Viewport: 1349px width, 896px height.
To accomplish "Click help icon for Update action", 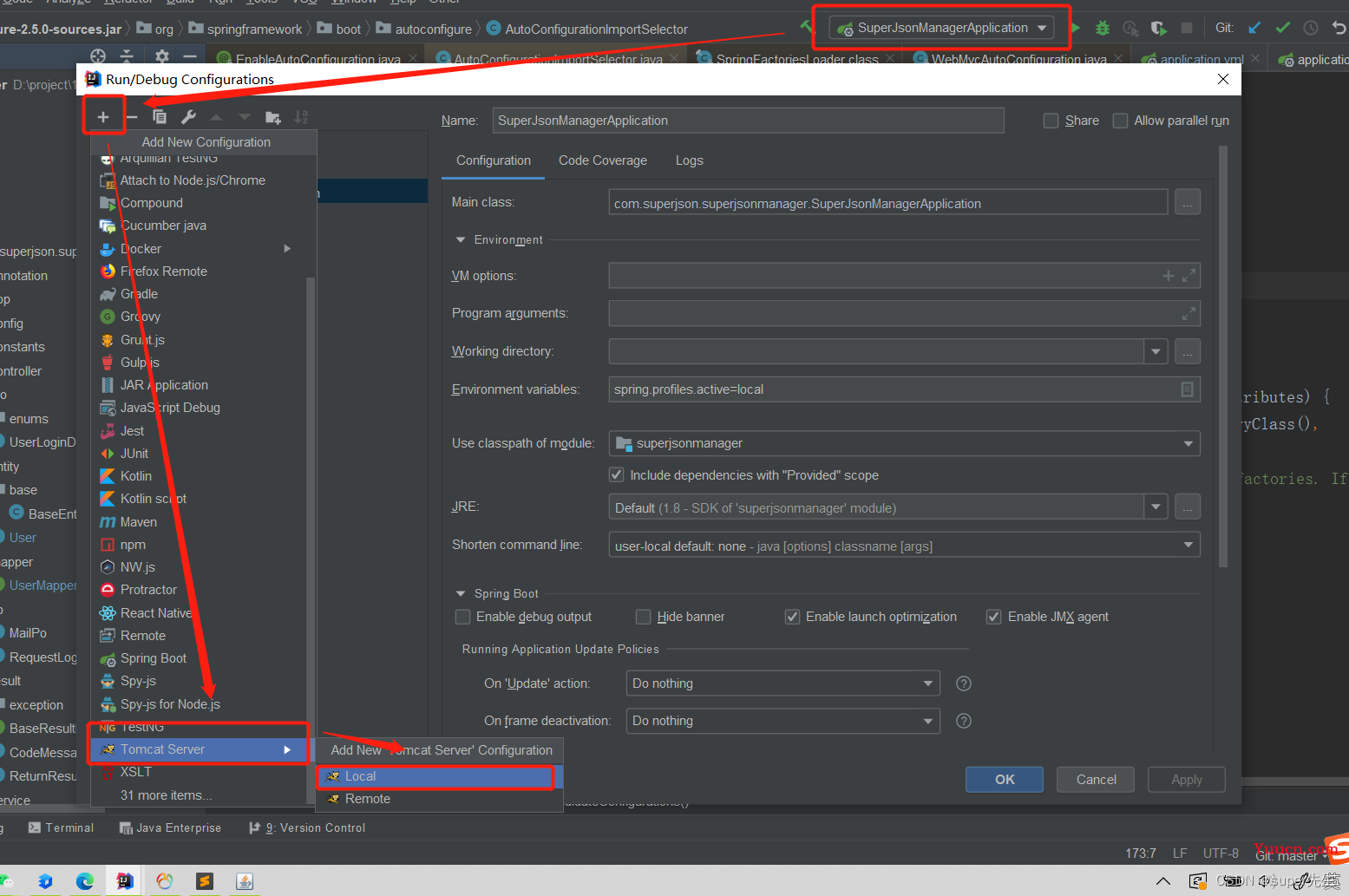I will click(x=963, y=683).
